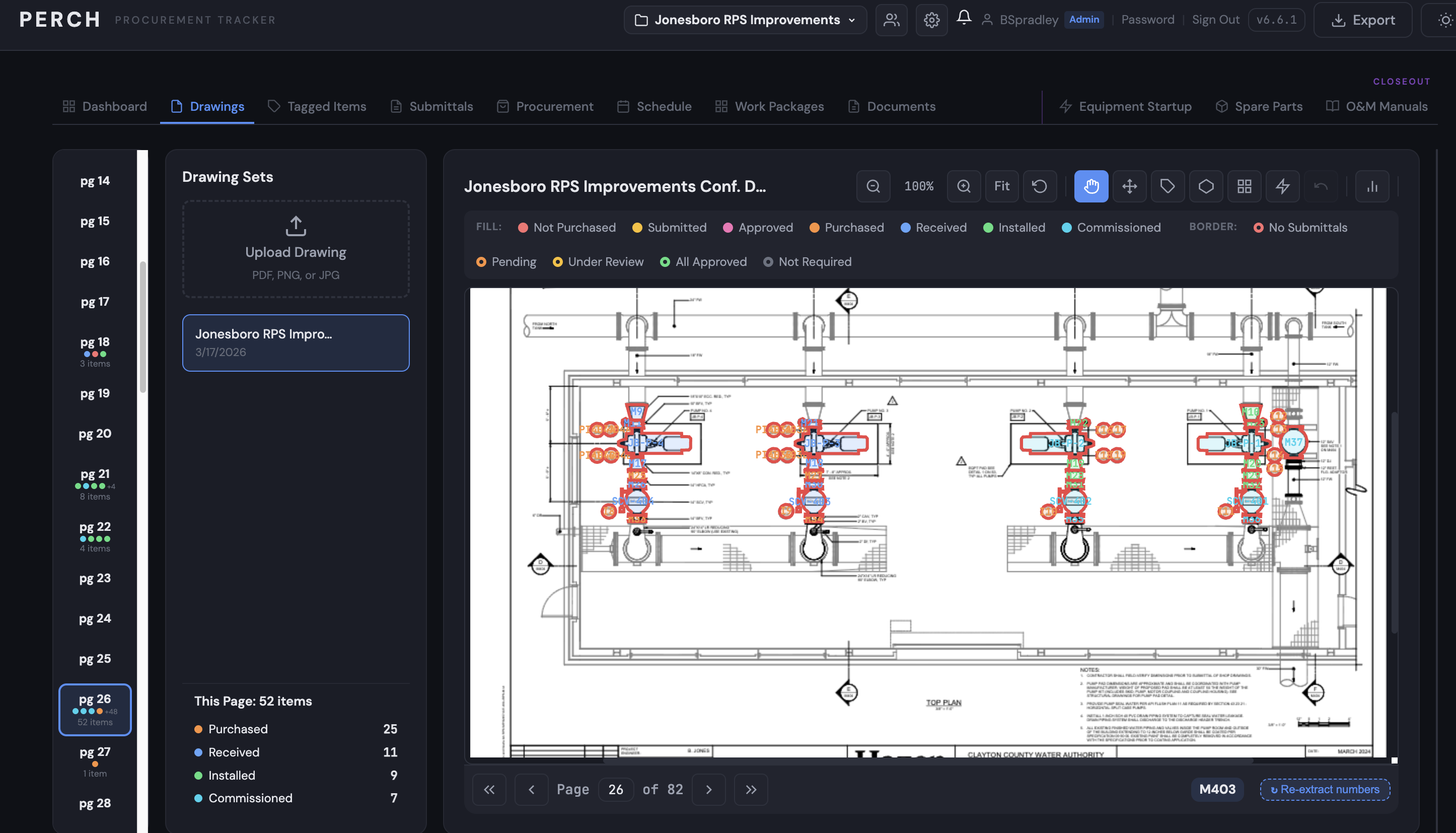1456x833 pixels.
Task: Click the Fit zoom button
Action: click(x=1001, y=186)
